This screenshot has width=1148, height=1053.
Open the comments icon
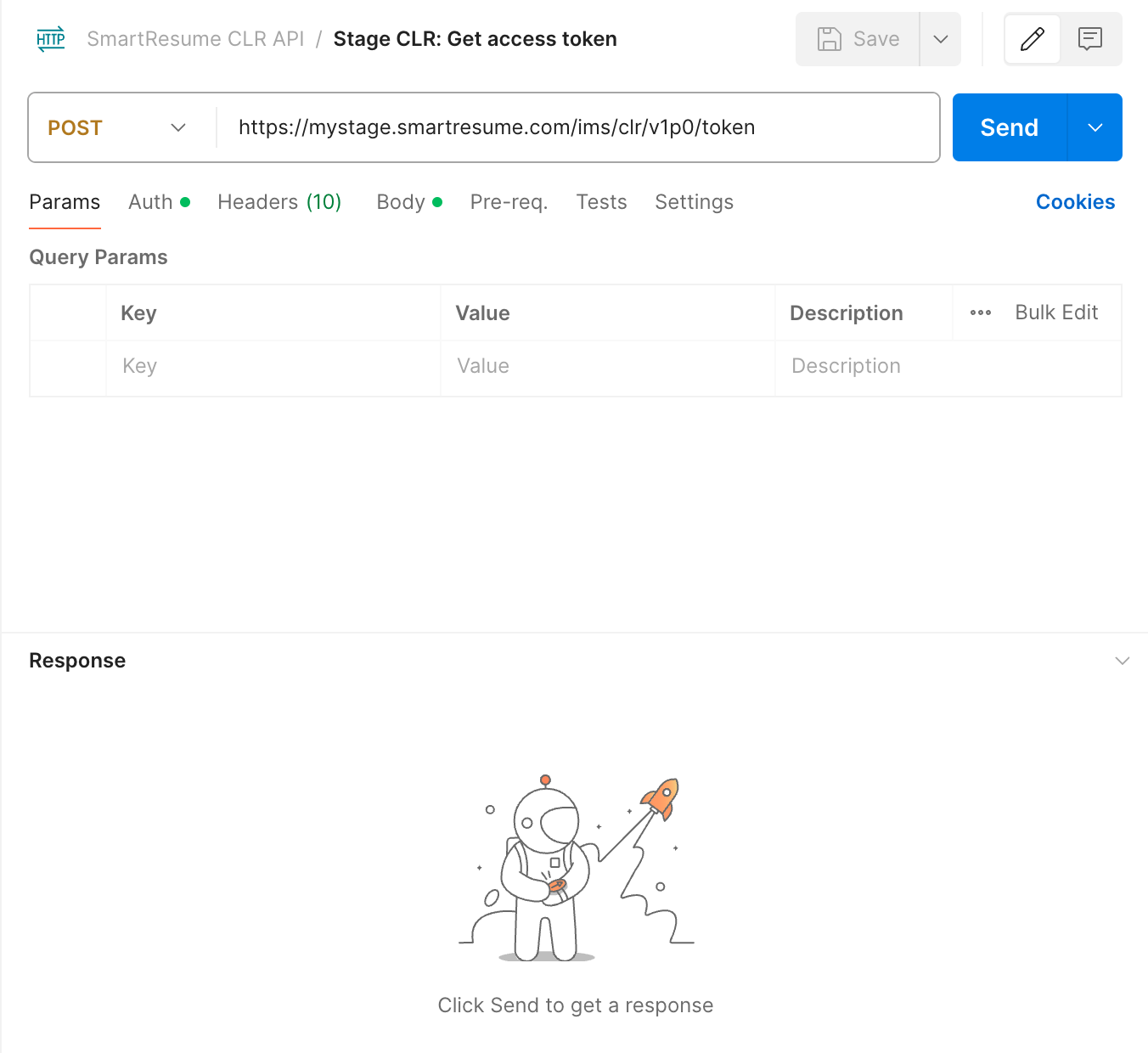pos(1090,39)
